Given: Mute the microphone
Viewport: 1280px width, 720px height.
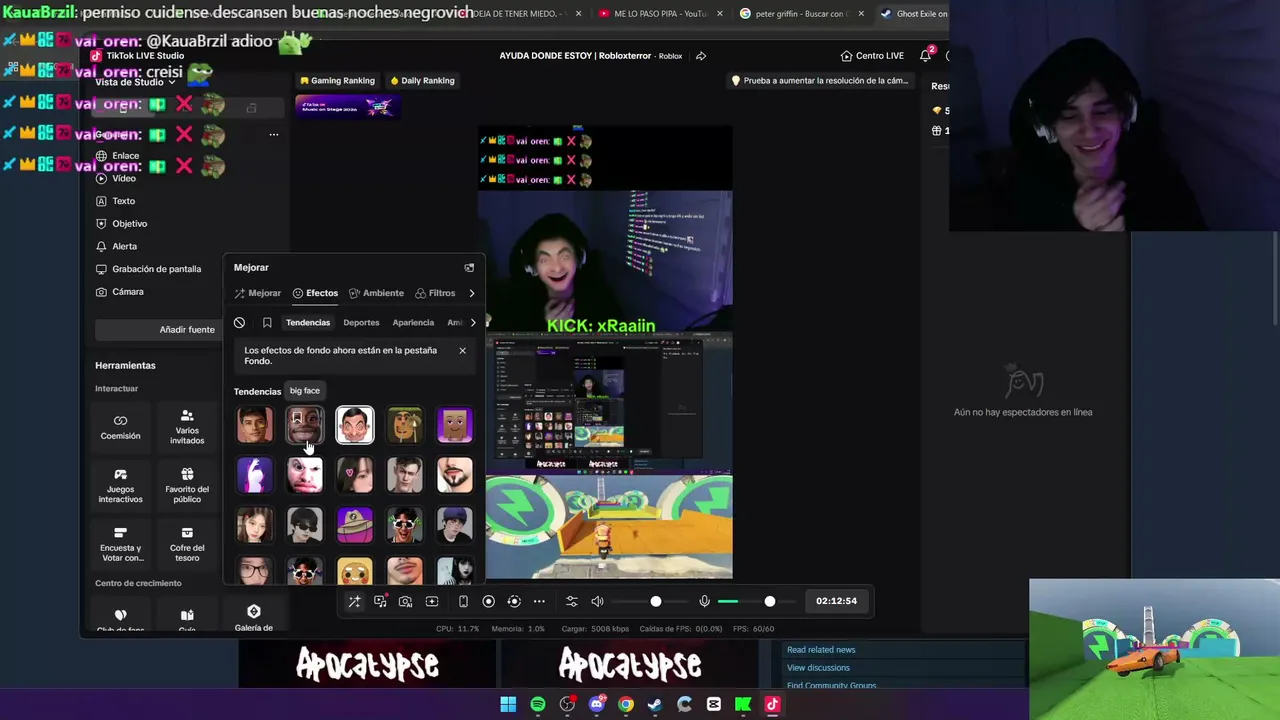Looking at the screenshot, I should point(704,601).
